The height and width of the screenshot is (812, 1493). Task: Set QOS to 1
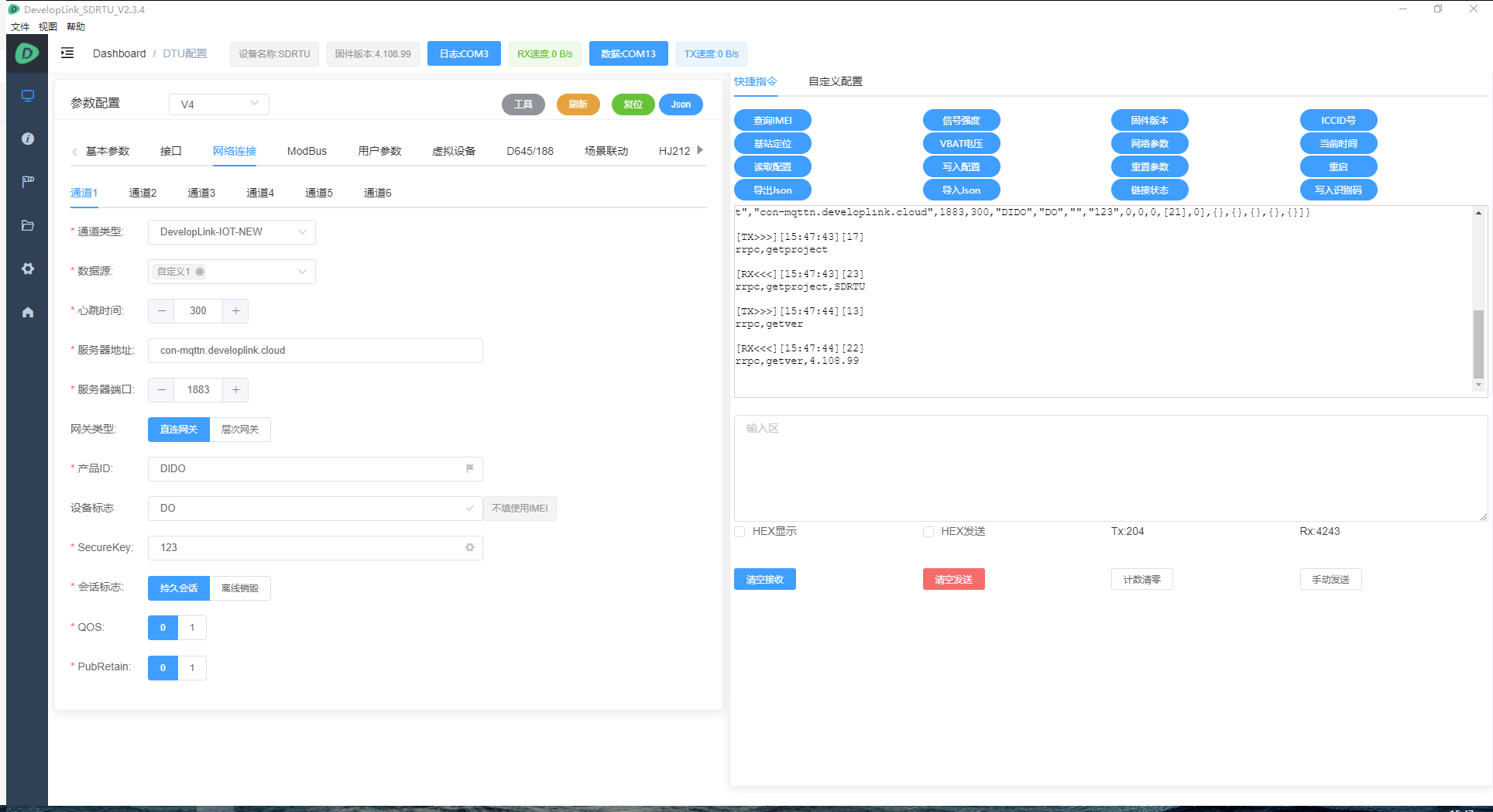pyautogui.click(x=192, y=627)
